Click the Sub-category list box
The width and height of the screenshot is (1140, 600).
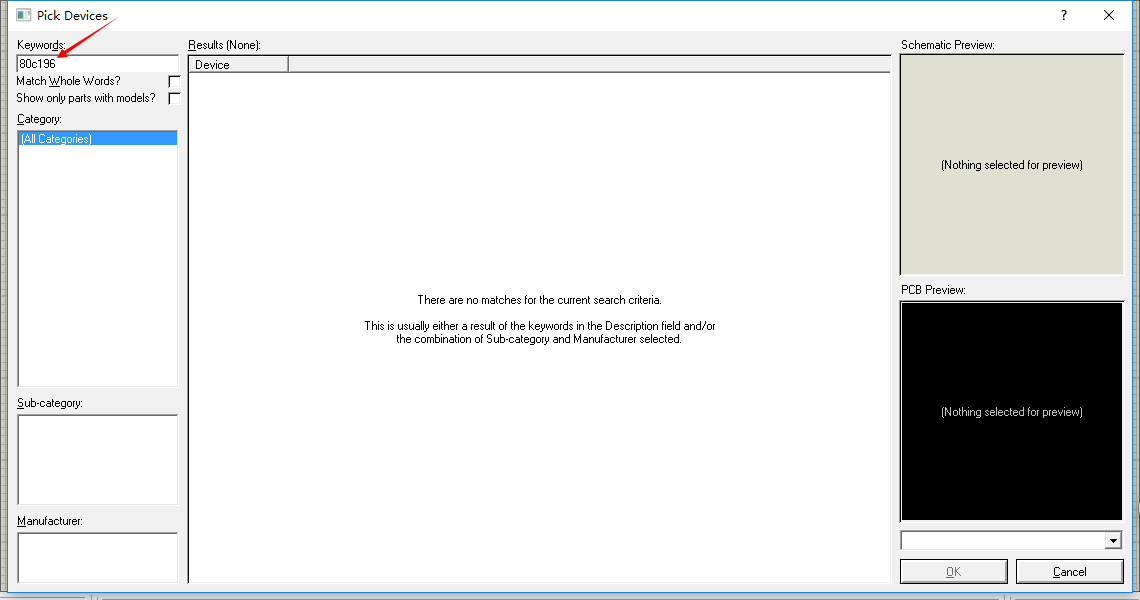tap(97, 460)
